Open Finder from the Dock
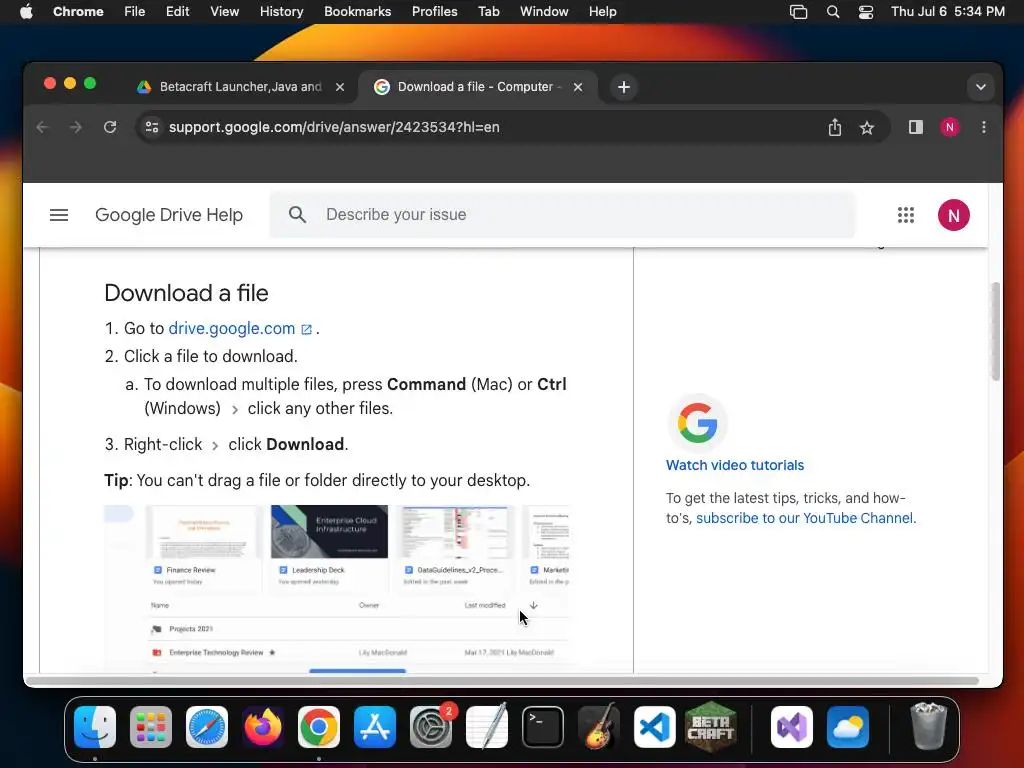Screen dimensions: 1024x768 point(95,727)
